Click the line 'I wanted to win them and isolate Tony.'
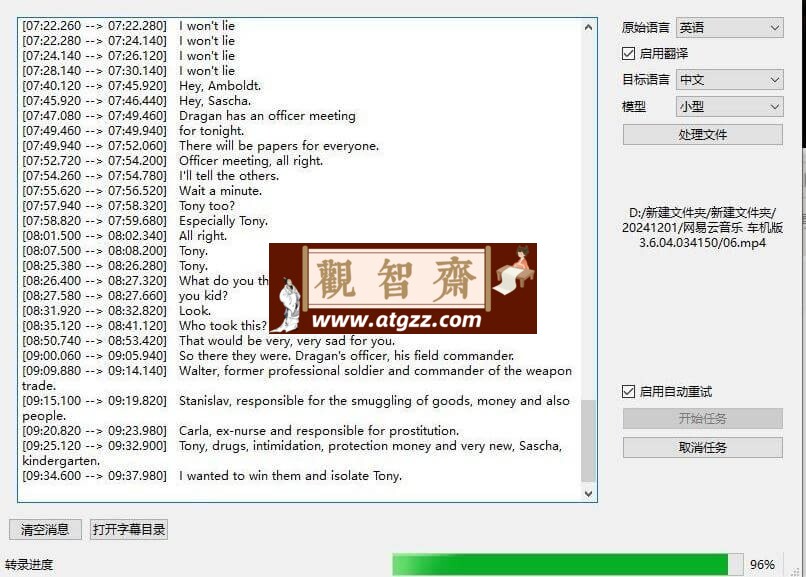 pos(290,476)
